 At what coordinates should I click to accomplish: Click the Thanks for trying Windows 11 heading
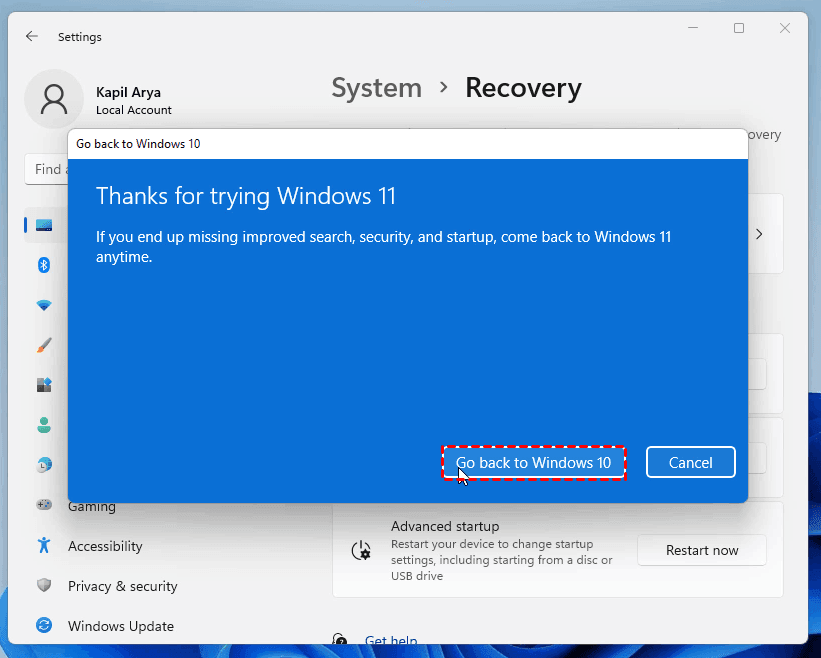click(246, 196)
